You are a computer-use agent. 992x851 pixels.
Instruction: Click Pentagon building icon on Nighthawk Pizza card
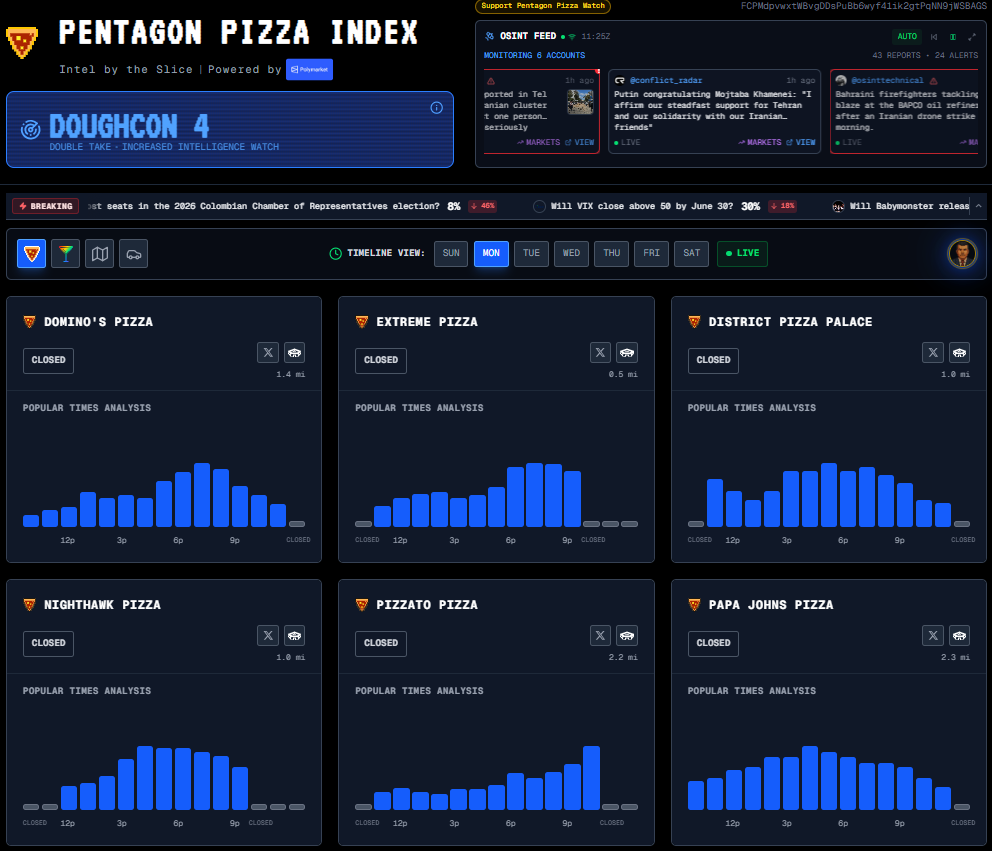[294, 635]
